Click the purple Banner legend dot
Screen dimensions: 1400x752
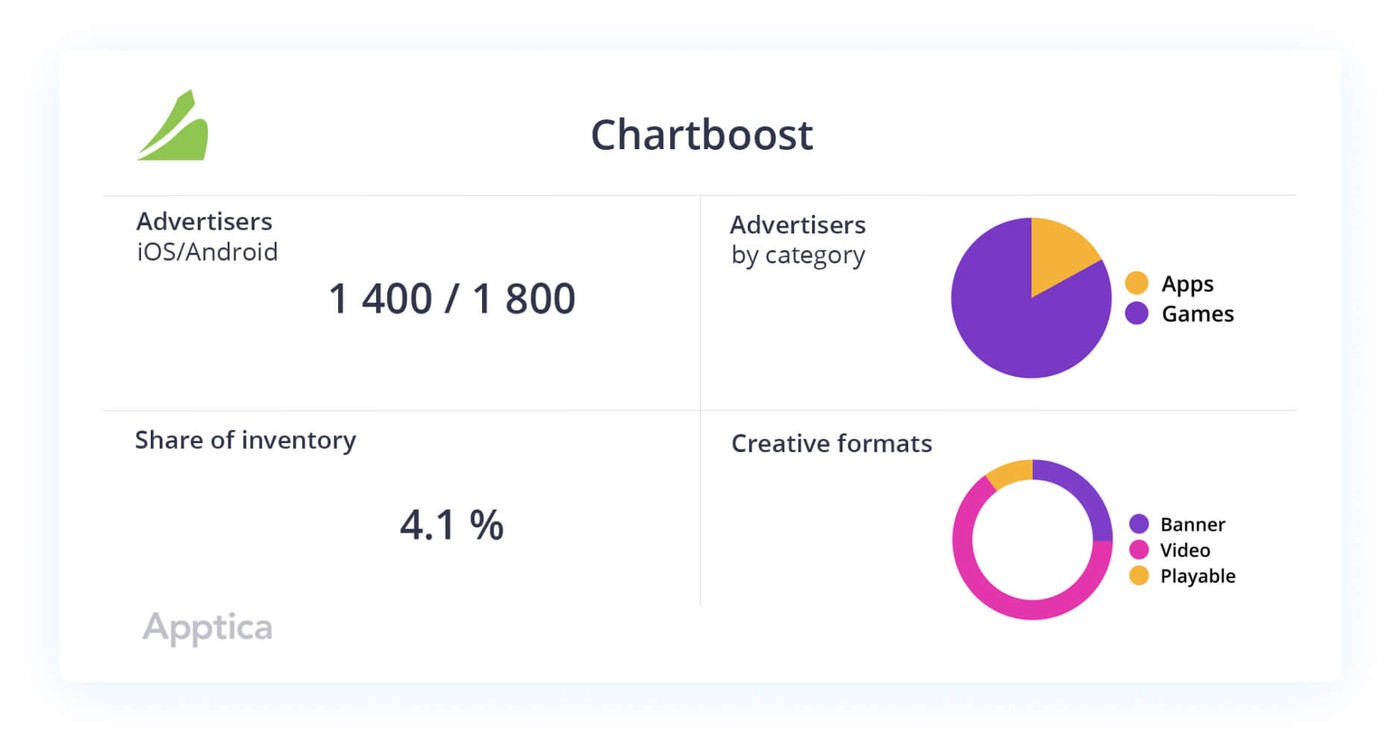coord(1139,524)
